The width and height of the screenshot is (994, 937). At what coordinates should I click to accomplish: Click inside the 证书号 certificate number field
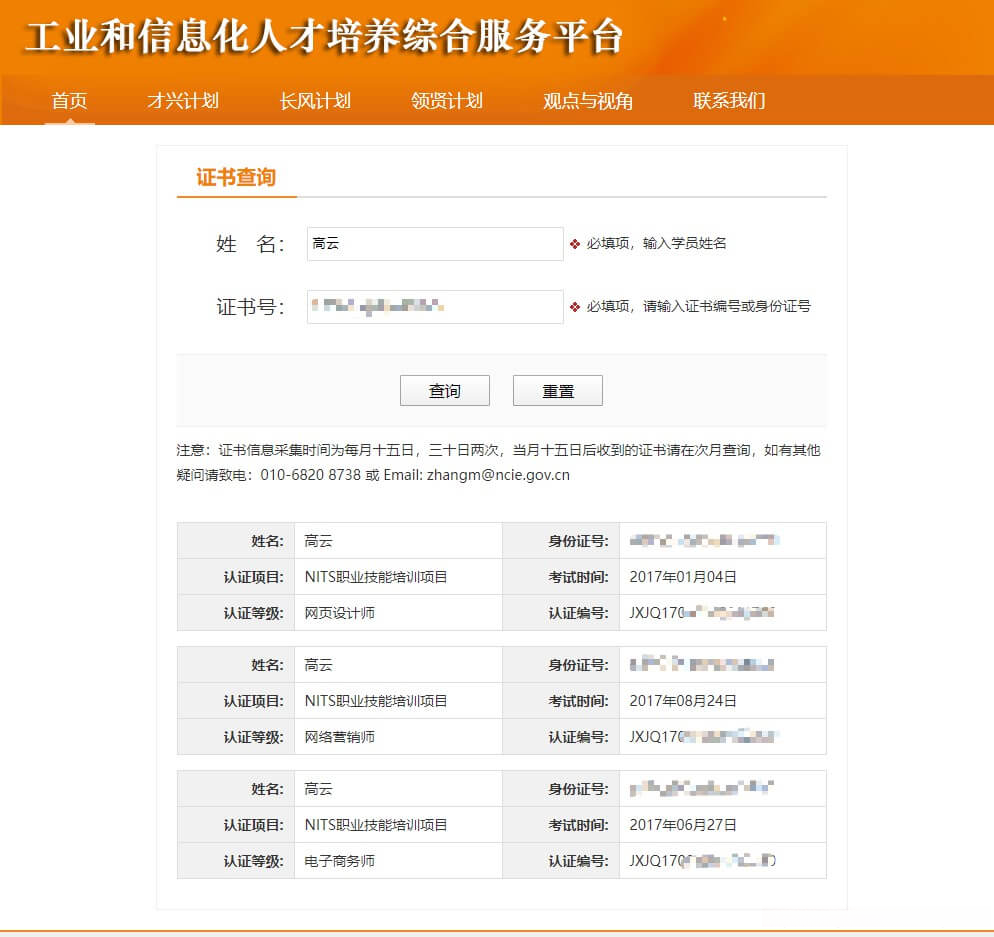point(434,307)
